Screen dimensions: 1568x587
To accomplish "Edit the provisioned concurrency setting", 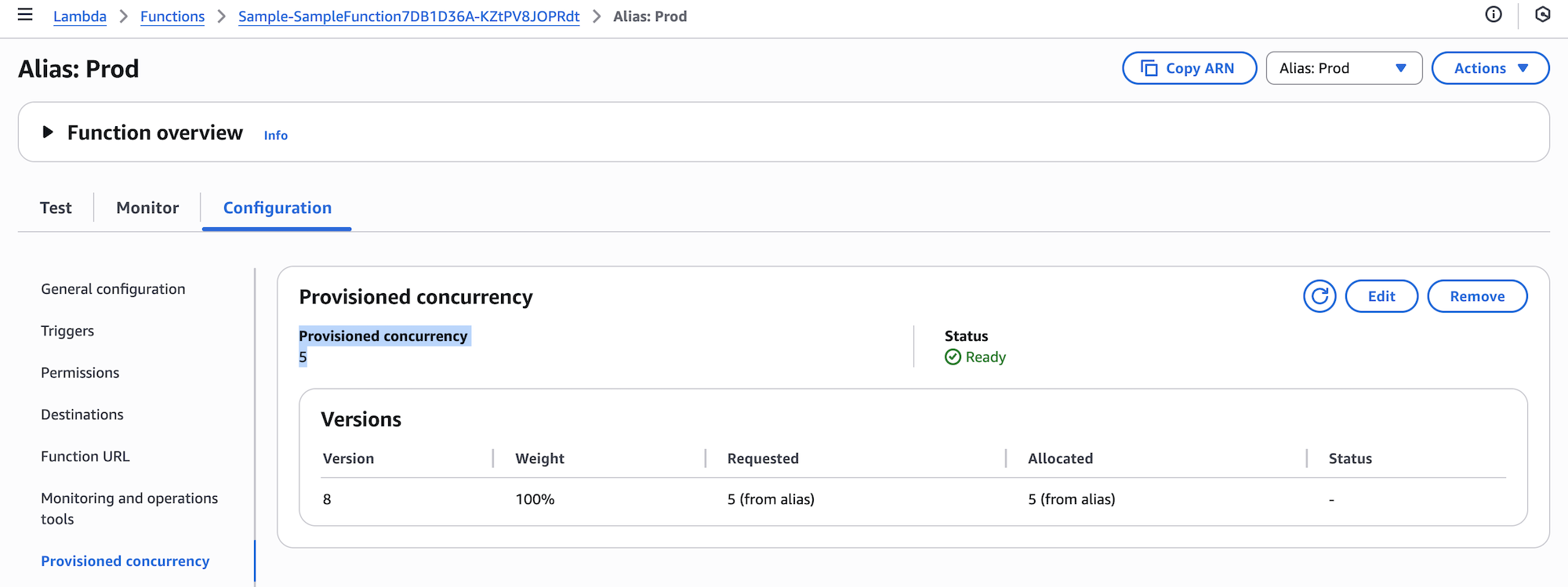I will click(x=1381, y=296).
